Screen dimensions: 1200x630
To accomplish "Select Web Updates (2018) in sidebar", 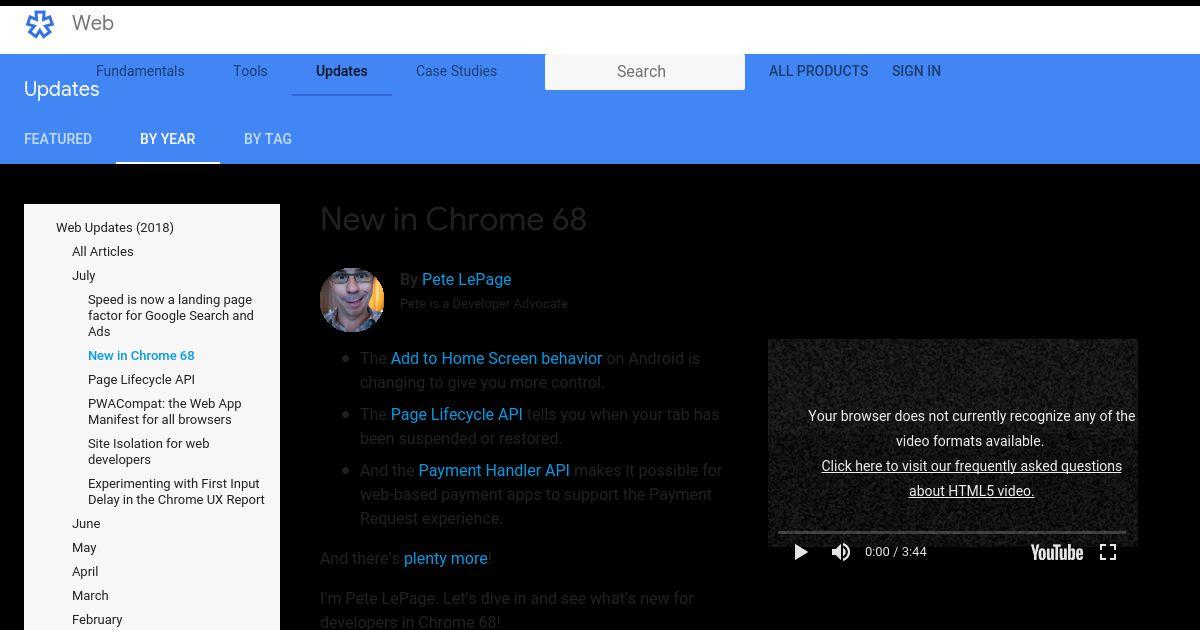I will tap(115, 227).
